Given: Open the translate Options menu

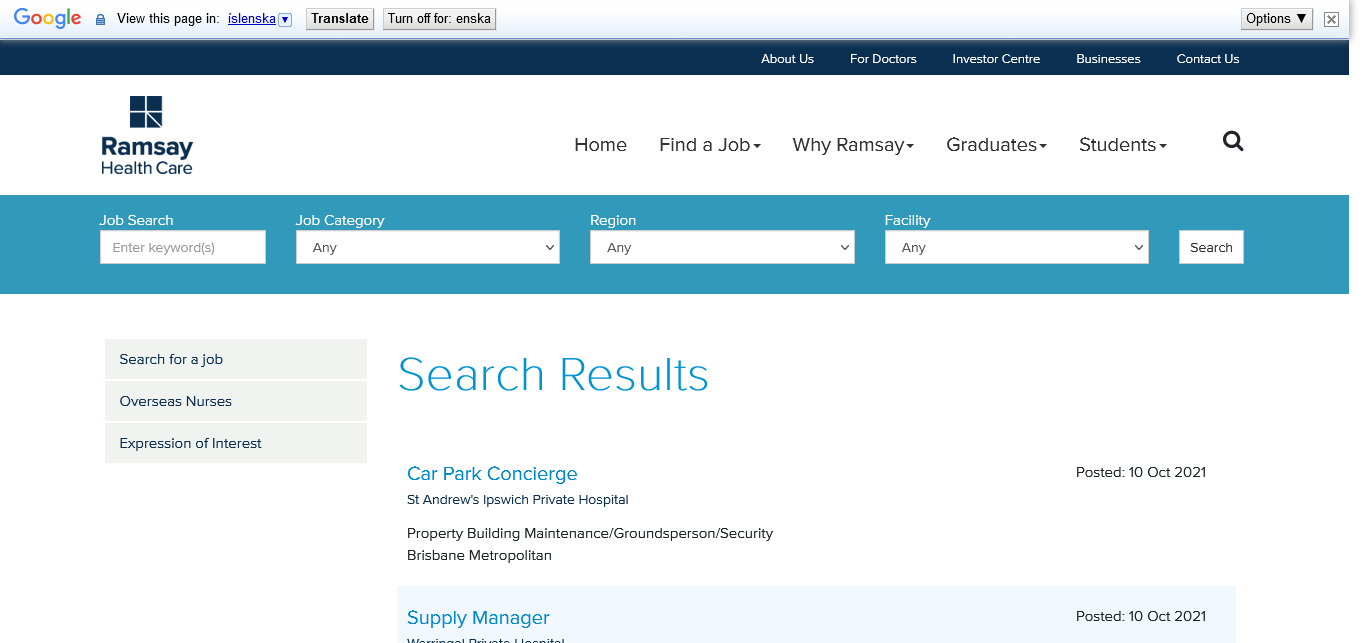Looking at the screenshot, I should tap(1276, 19).
